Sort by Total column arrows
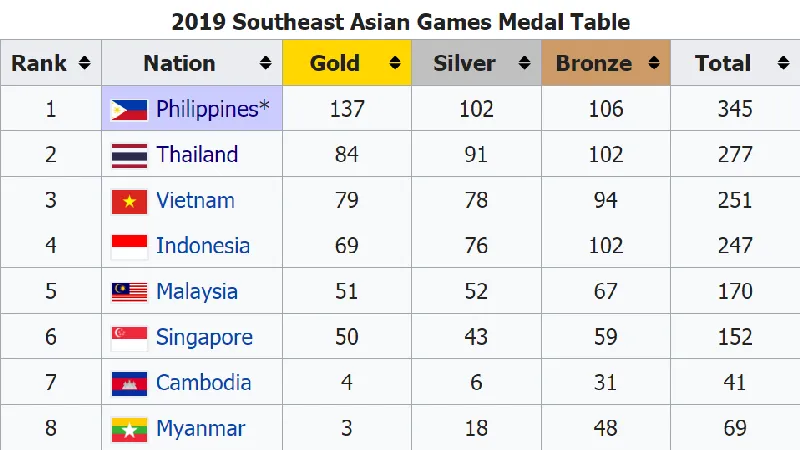This screenshot has width=800, height=450. (x=782, y=63)
